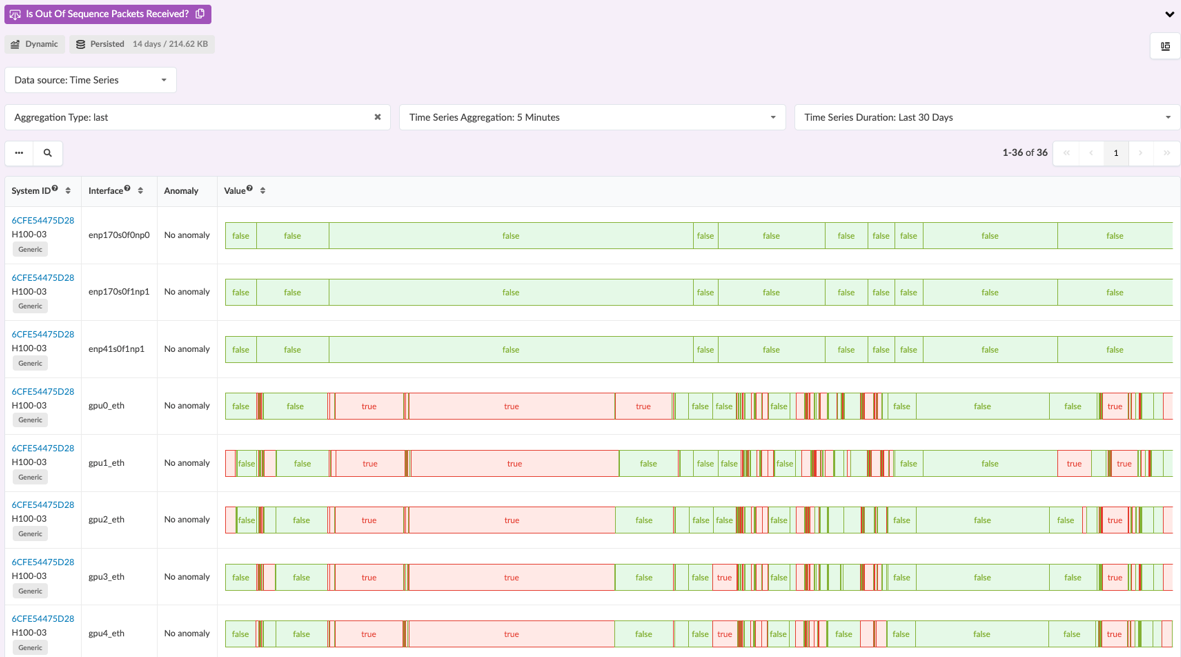Sort the table by System ID column
The width and height of the screenshot is (1181, 657).
[68, 191]
